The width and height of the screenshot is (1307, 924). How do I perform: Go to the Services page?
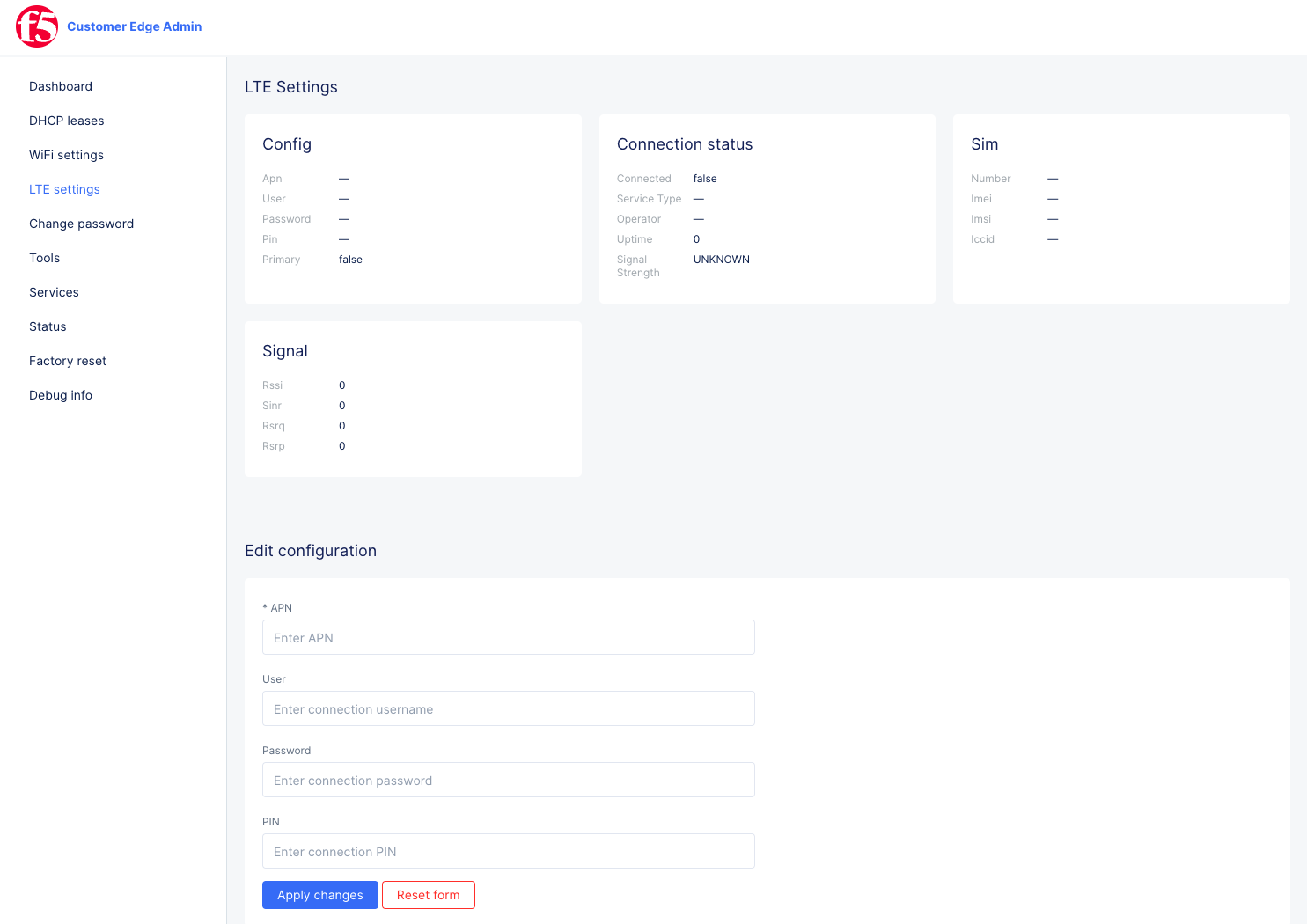click(x=54, y=292)
